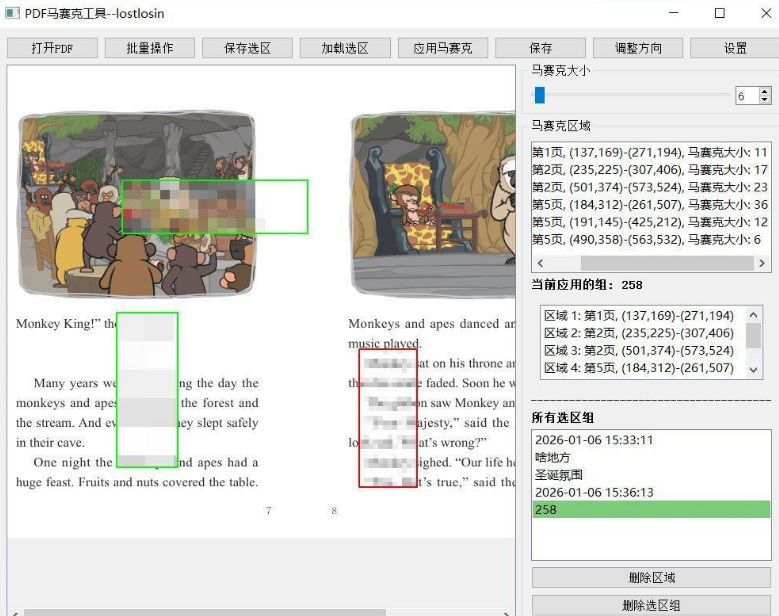
Task: Decrease mosaic size with spinner down arrow
Action: coord(765,100)
